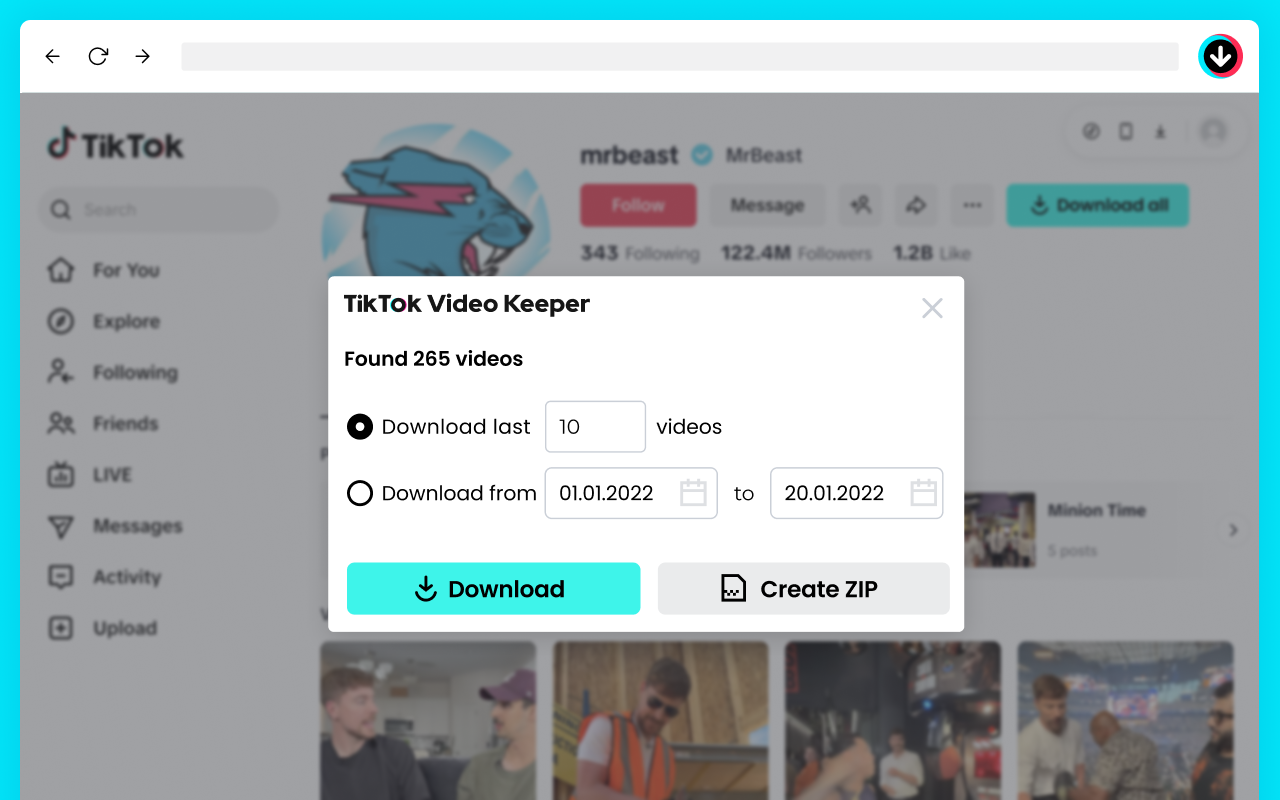Viewport: 1280px width, 800px height.
Task: Open the Explore section in the sidebar
Action: (x=126, y=321)
